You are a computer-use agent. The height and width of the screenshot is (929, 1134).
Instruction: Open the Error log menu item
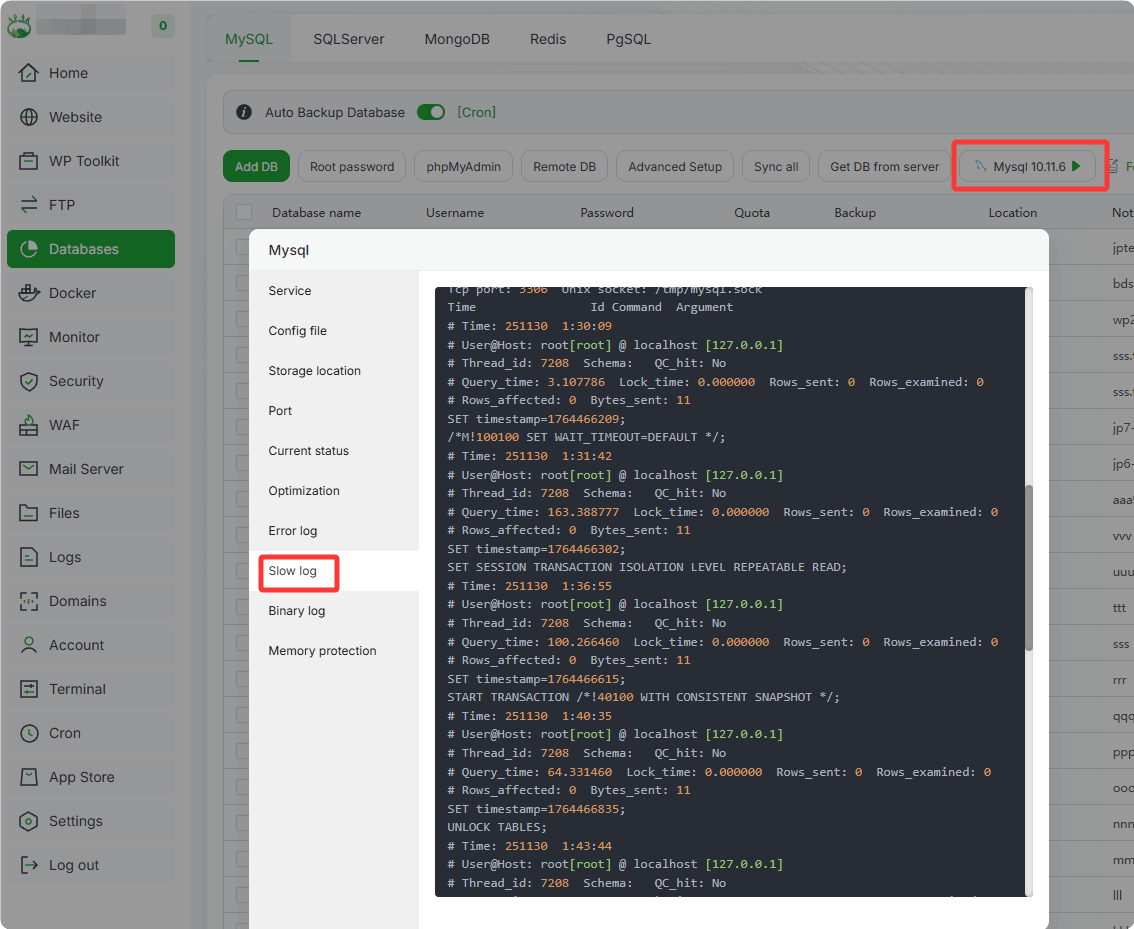(x=292, y=531)
